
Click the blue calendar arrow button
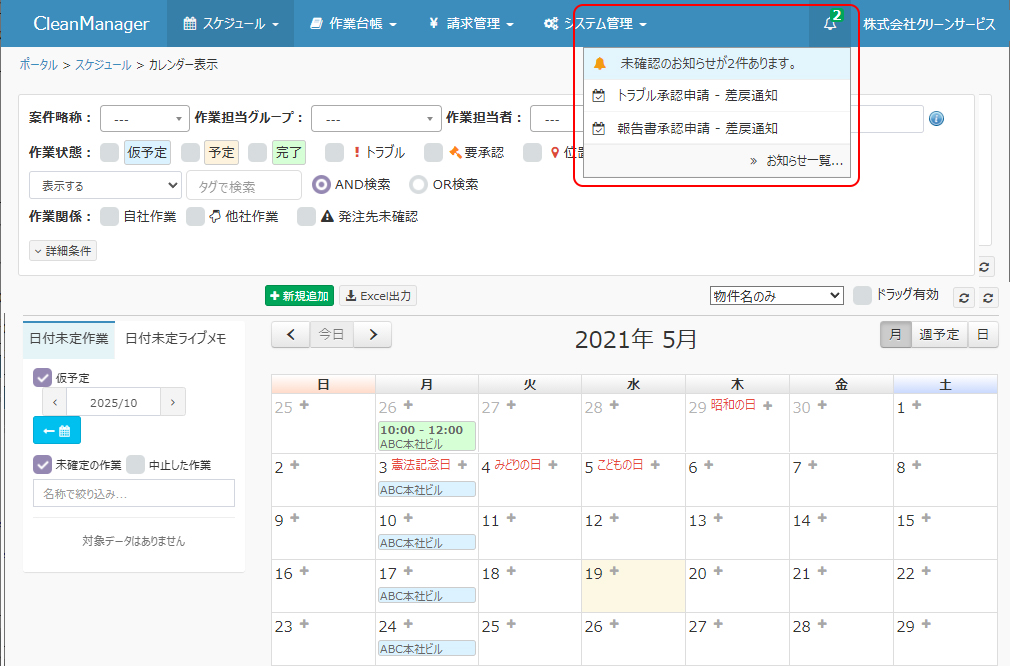point(56,430)
